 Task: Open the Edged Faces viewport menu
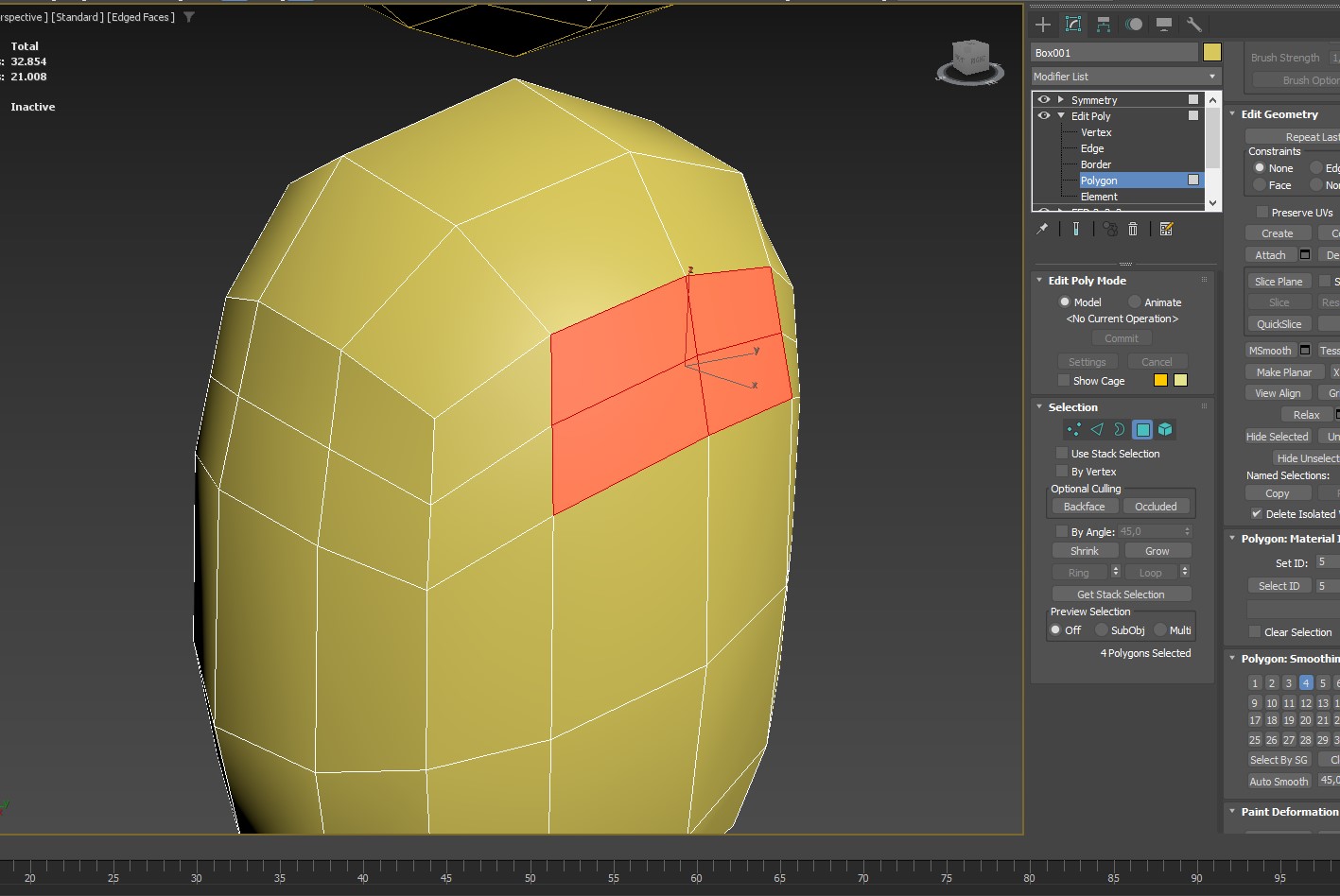(142, 17)
